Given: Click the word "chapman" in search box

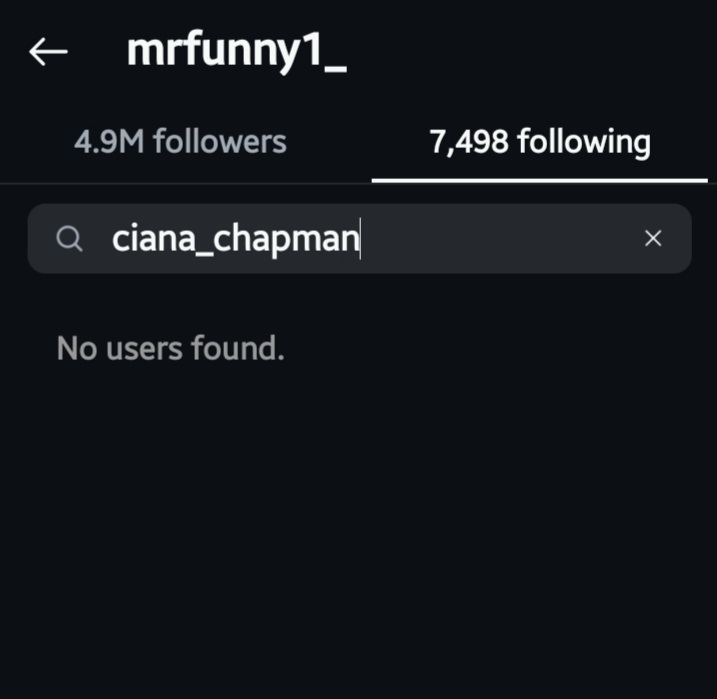Looking at the screenshot, I should tap(286, 240).
